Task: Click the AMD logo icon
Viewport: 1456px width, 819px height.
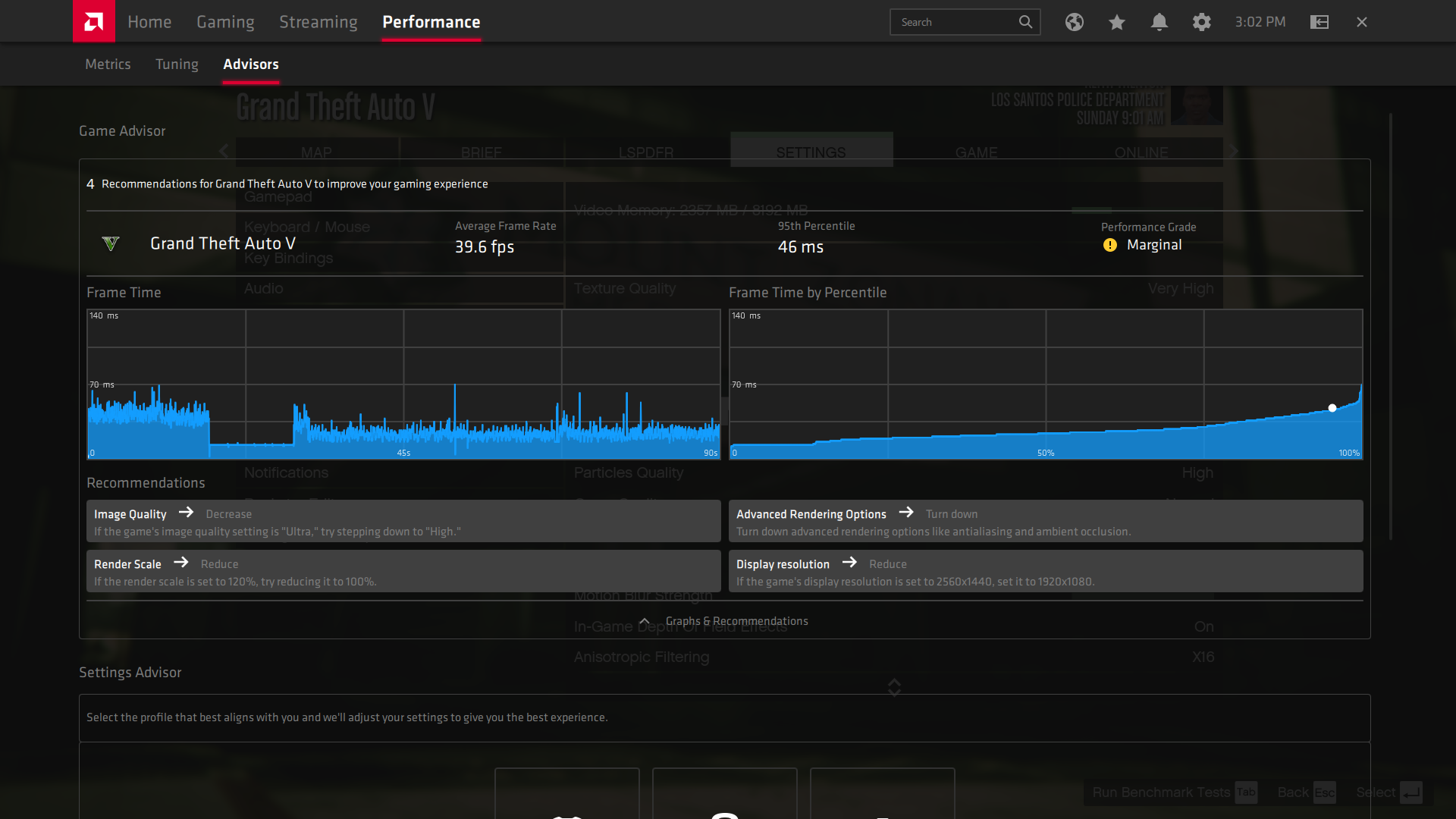Action: tap(94, 21)
